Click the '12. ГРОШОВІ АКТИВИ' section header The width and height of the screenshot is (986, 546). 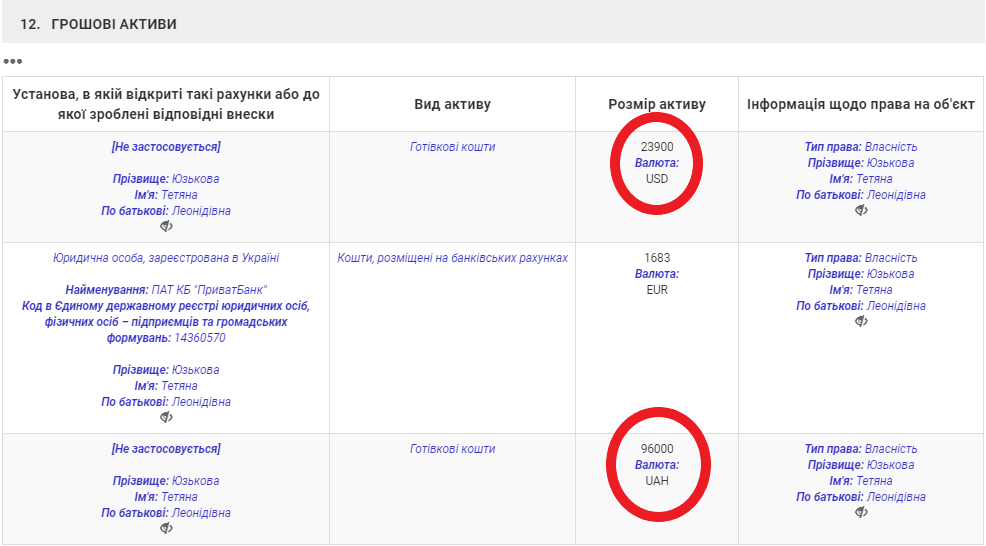pos(98,24)
